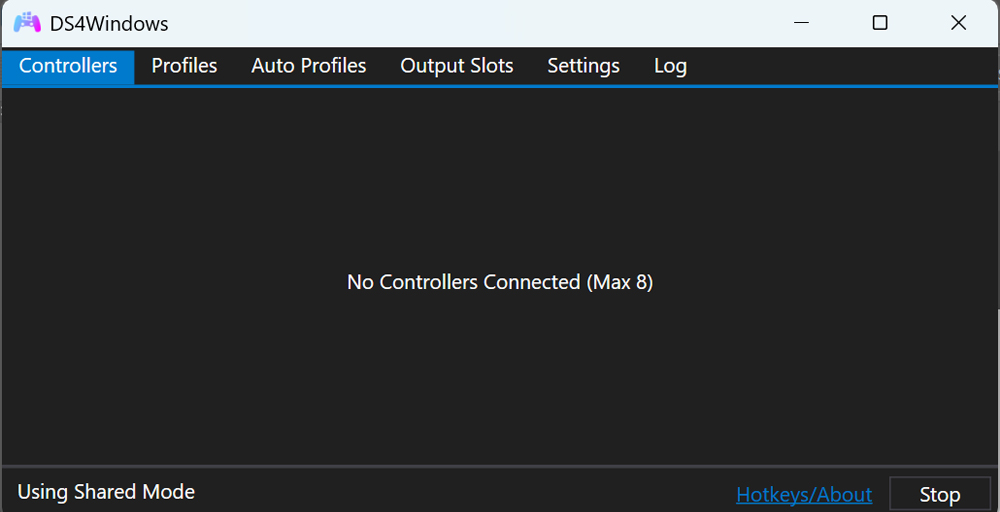Select the Output Slots tab
Screen dimensions: 1000x512
click(x=456, y=66)
